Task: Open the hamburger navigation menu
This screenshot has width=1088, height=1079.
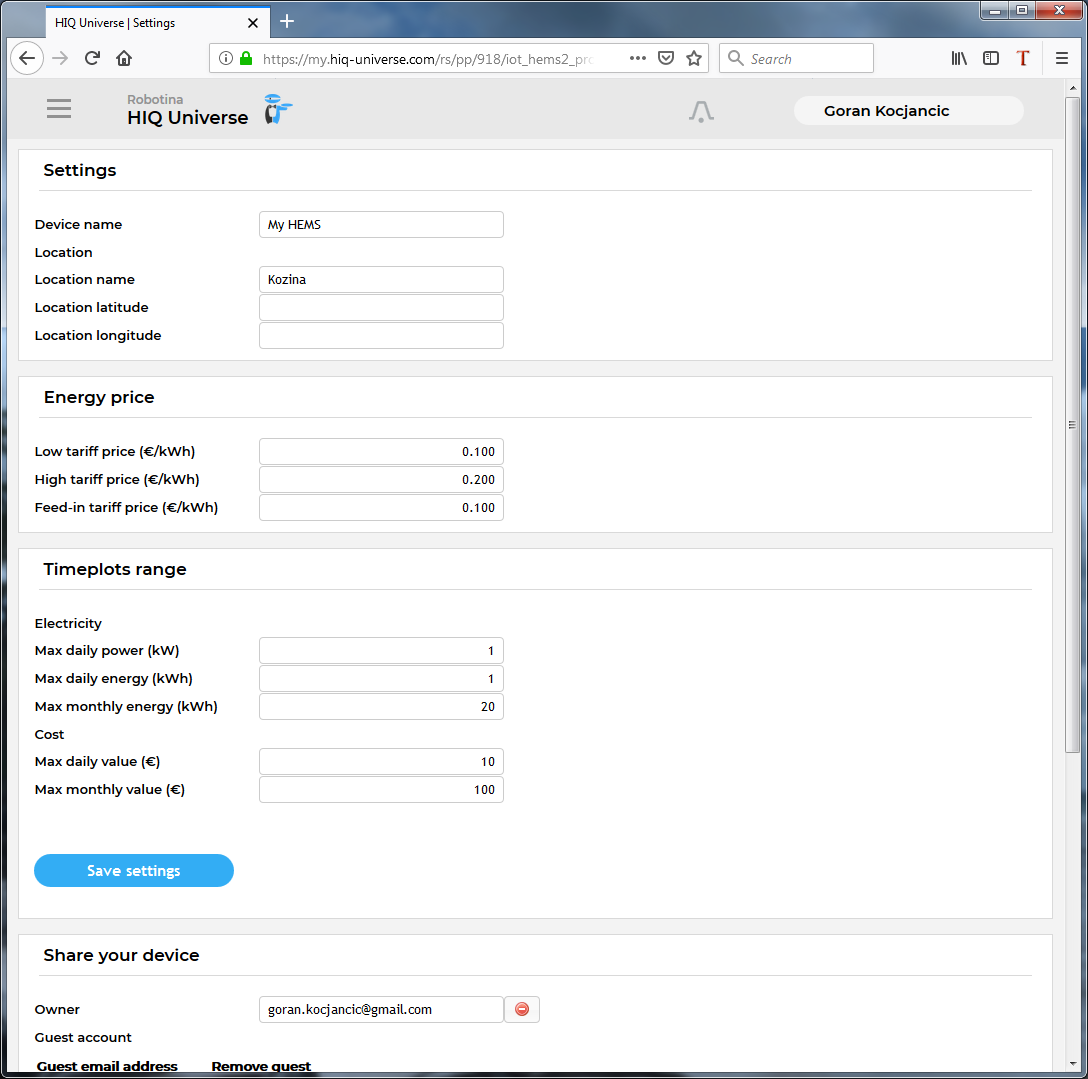Action: (59, 109)
